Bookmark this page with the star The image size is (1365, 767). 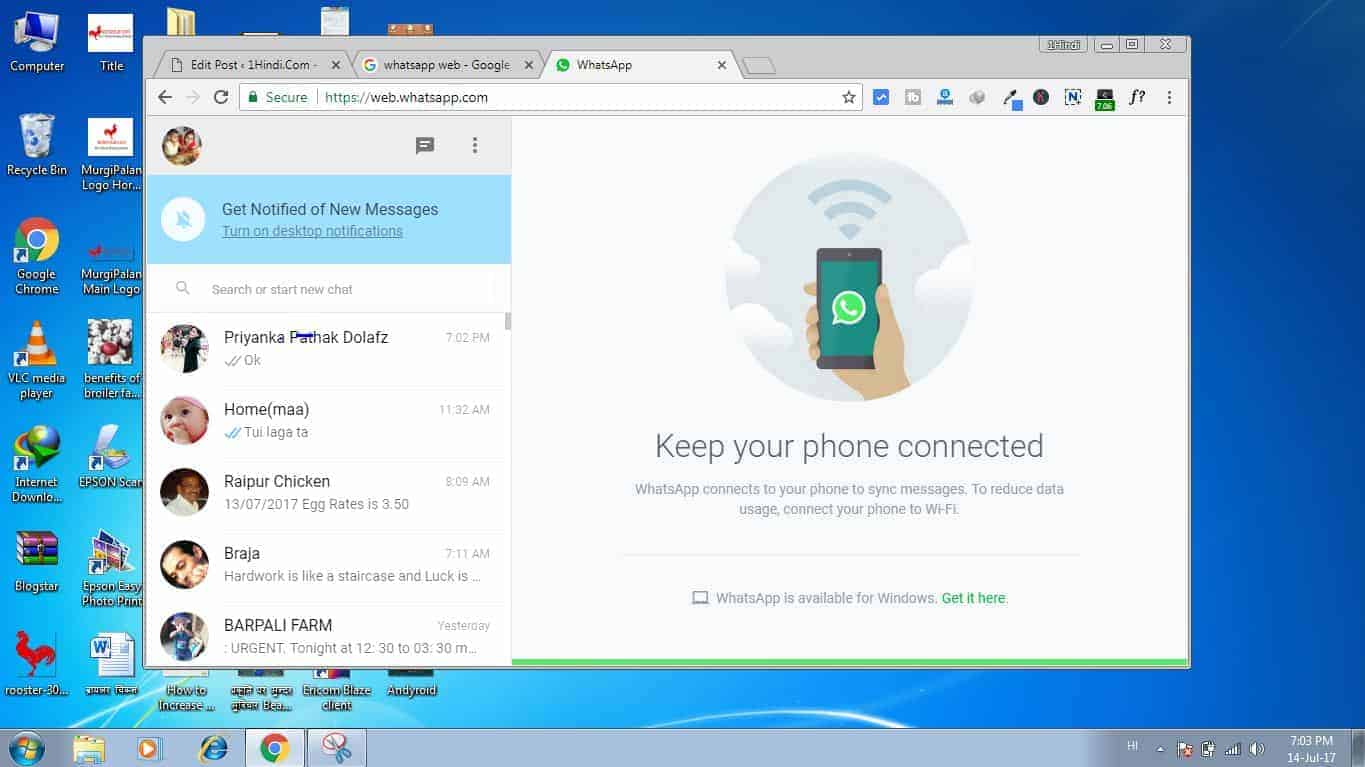(849, 97)
